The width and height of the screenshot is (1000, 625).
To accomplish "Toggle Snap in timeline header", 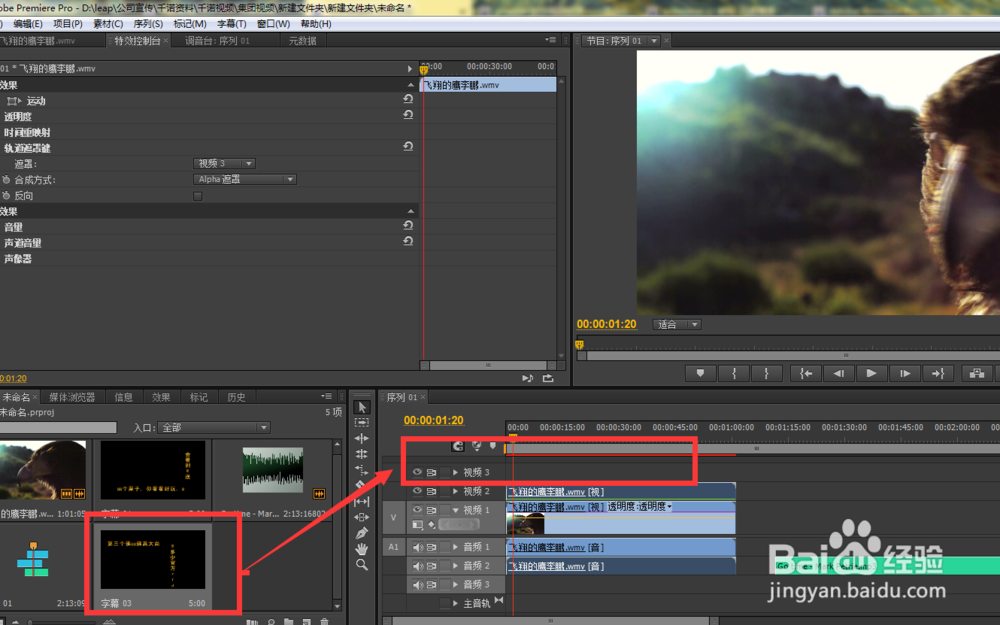I will 458,446.
